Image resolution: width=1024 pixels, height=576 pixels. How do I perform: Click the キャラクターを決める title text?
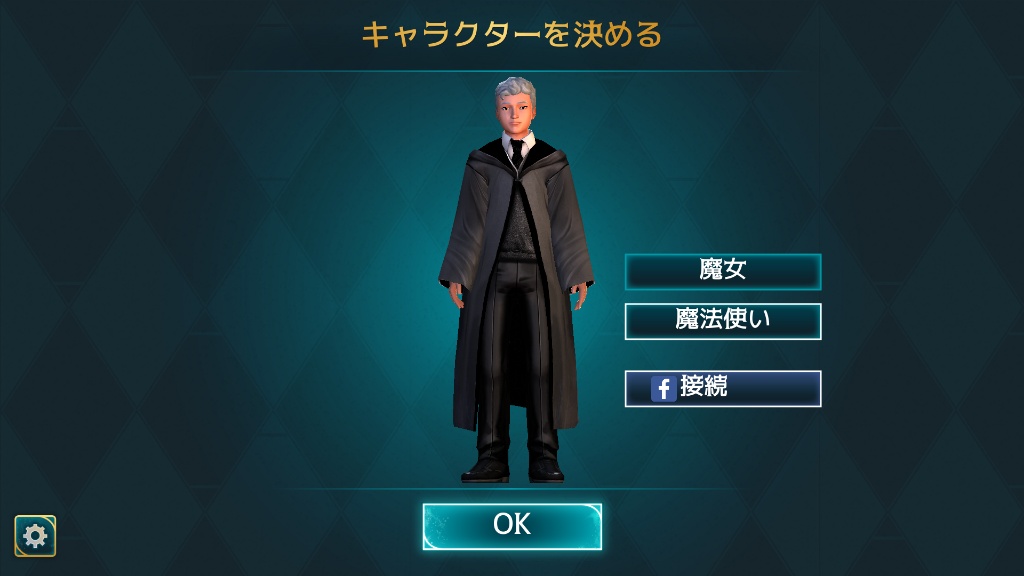512,35
